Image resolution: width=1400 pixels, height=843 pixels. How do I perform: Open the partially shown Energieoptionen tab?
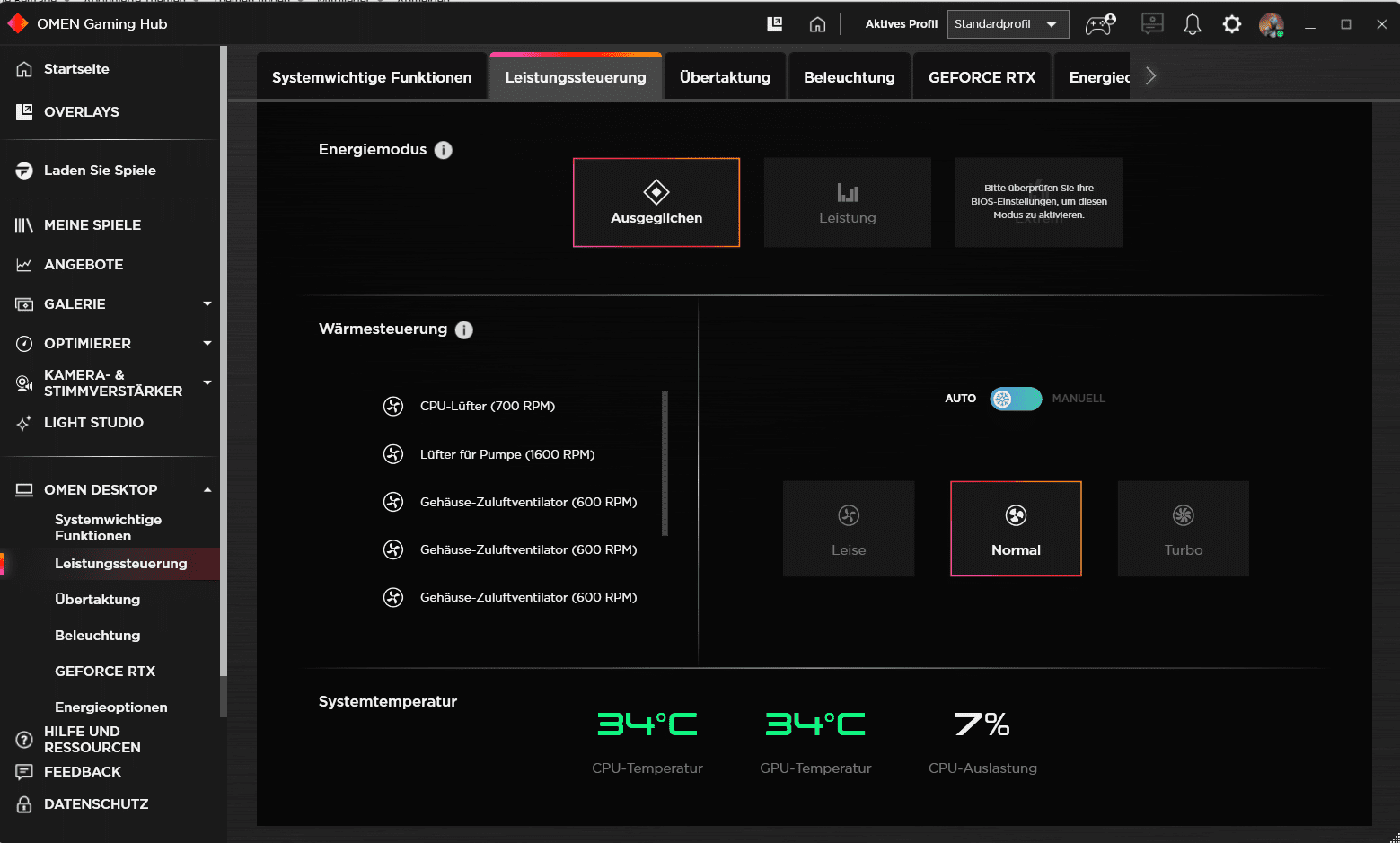[x=1092, y=77]
